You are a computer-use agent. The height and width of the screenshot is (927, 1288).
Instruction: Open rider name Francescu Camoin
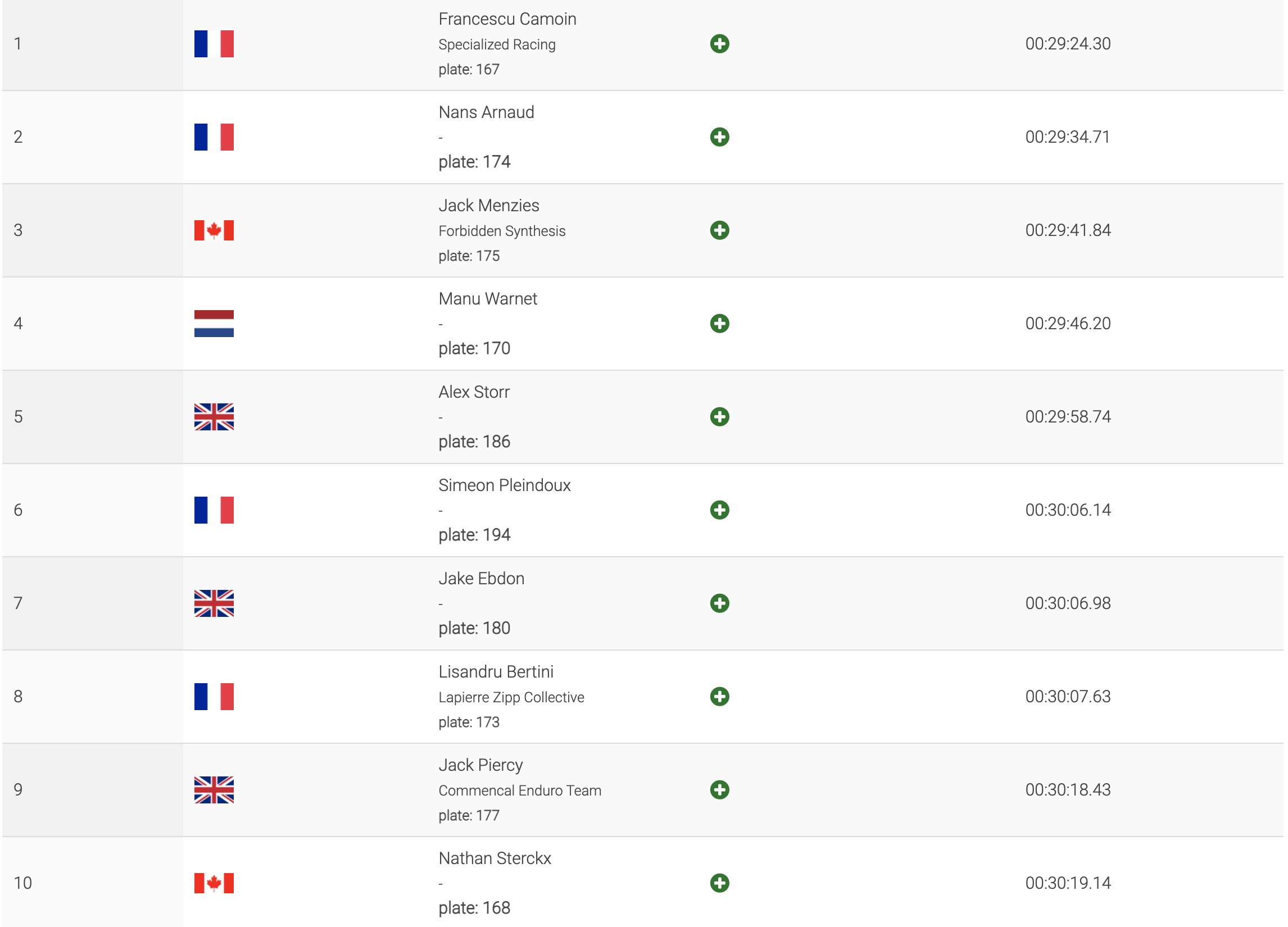tap(506, 19)
